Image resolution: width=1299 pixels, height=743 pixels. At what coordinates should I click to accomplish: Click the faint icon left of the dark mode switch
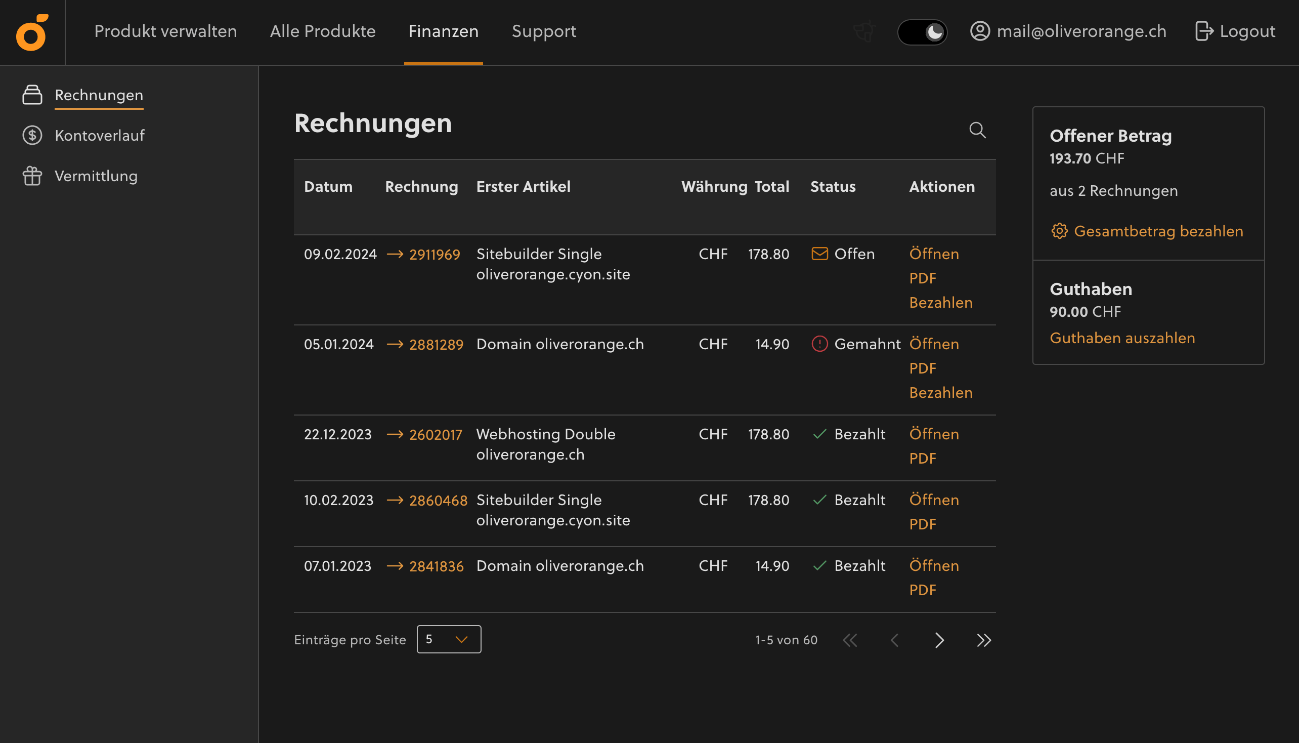(864, 32)
